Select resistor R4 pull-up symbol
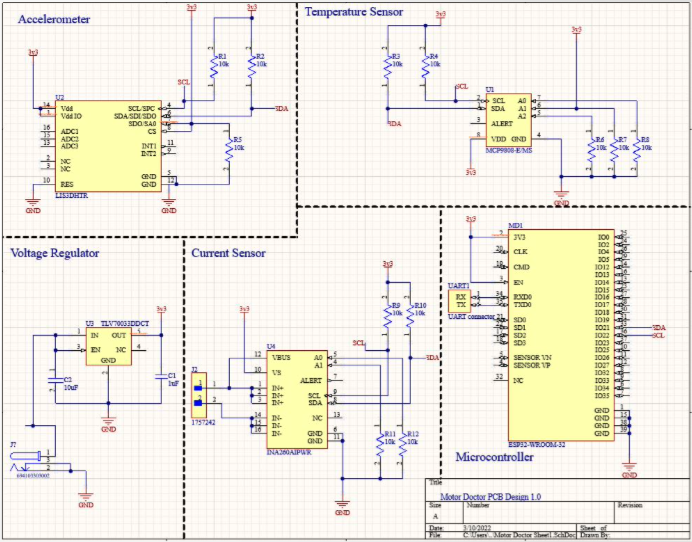The height and width of the screenshot is (542, 692). coord(425,66)
